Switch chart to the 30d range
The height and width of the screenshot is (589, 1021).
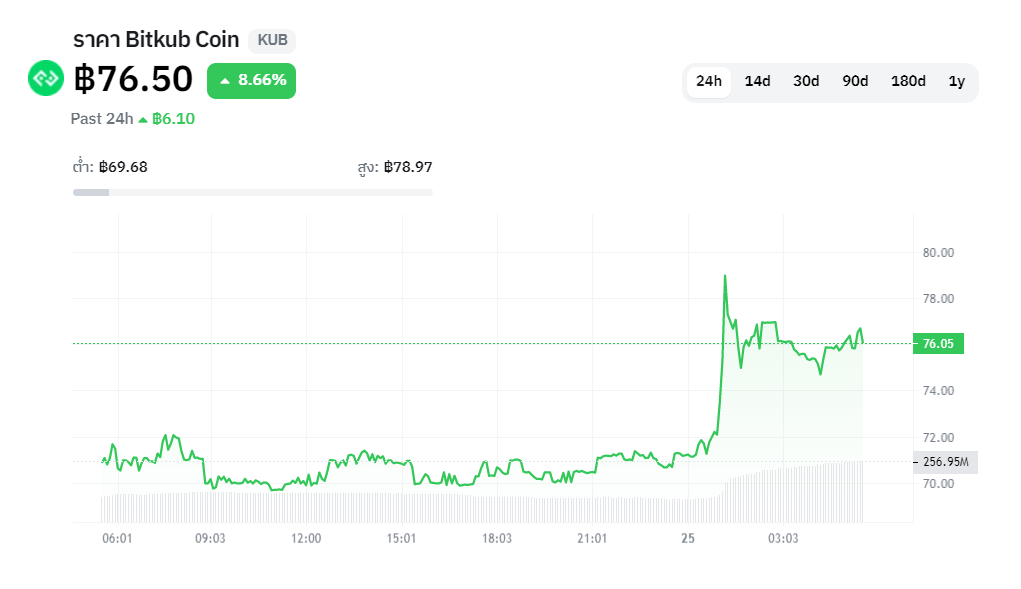[x=806, y=81]
